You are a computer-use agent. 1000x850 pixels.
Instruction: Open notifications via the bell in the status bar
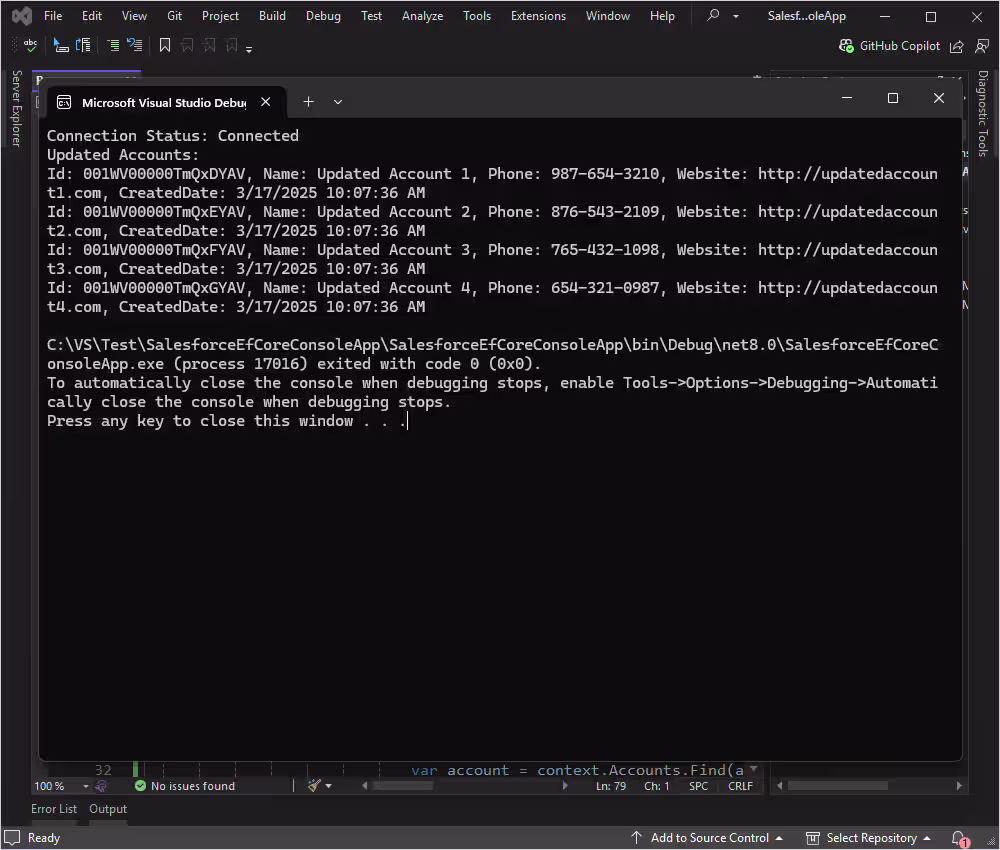tap(958, 838)
